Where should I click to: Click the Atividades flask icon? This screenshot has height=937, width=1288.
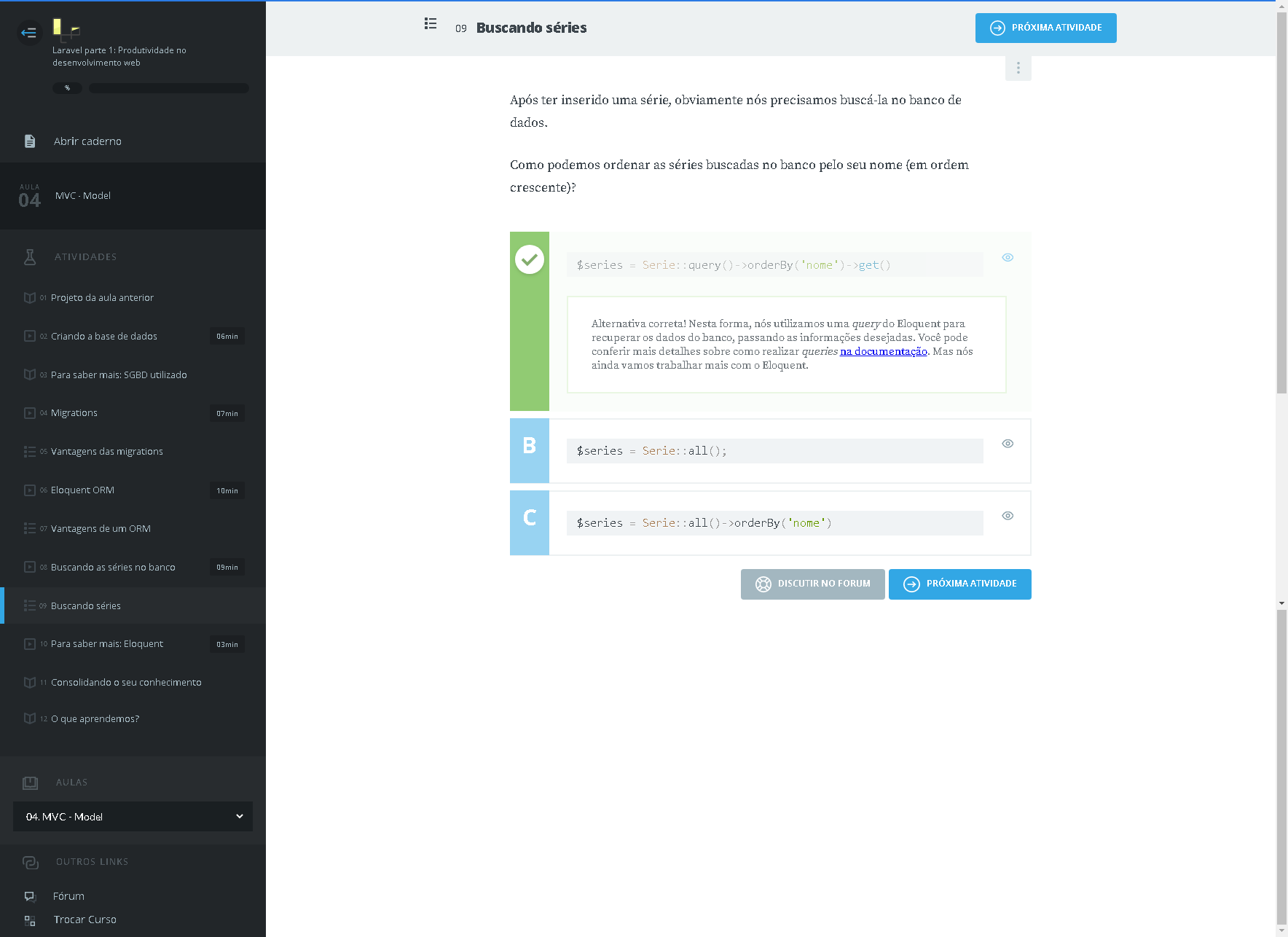[30, 256]
